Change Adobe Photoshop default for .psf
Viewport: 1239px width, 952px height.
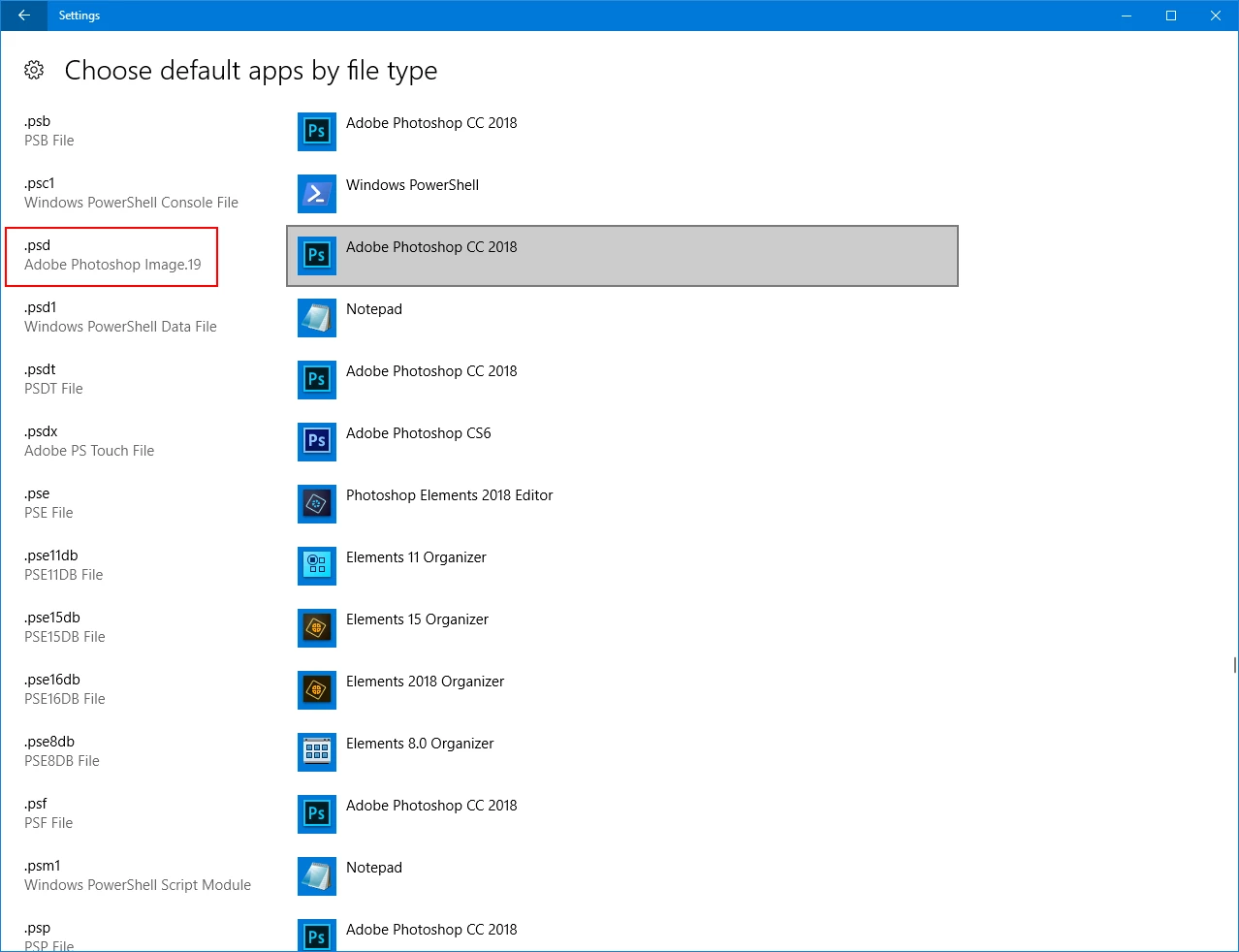[622, 814]
